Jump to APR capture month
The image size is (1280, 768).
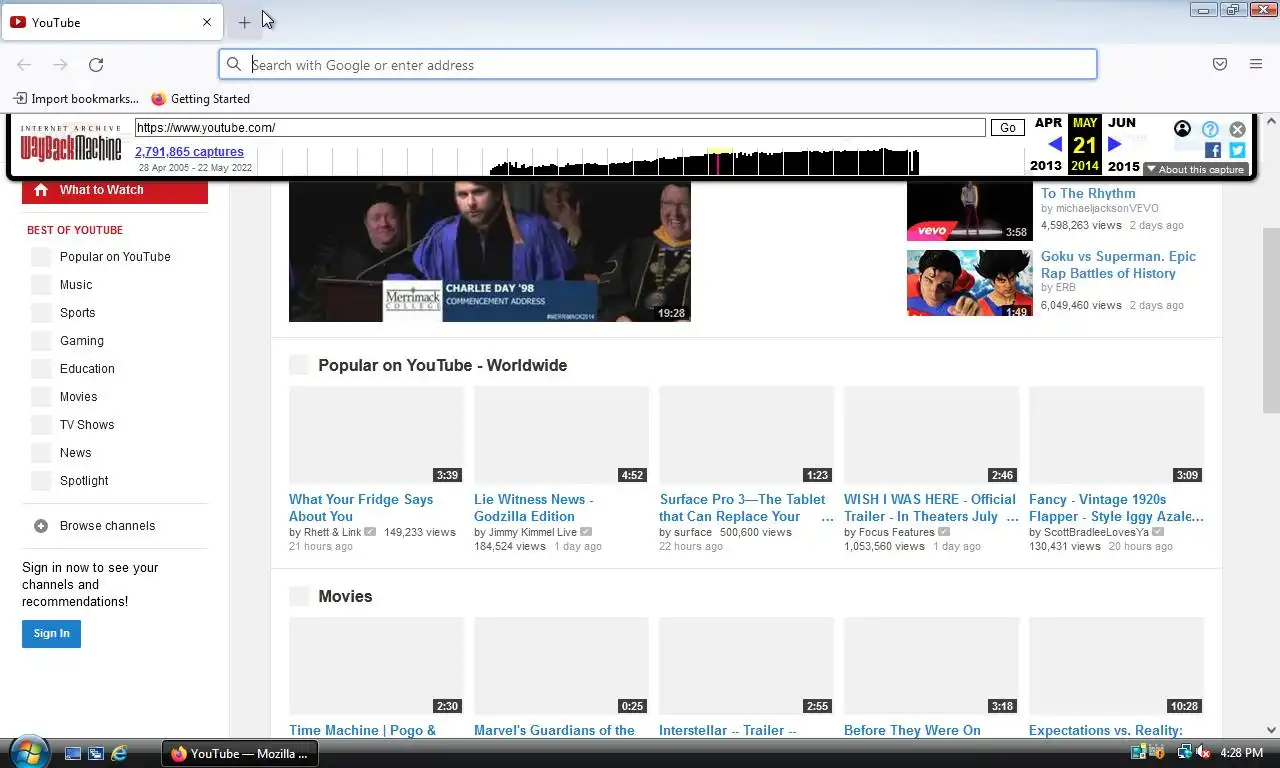(1048, 122)
